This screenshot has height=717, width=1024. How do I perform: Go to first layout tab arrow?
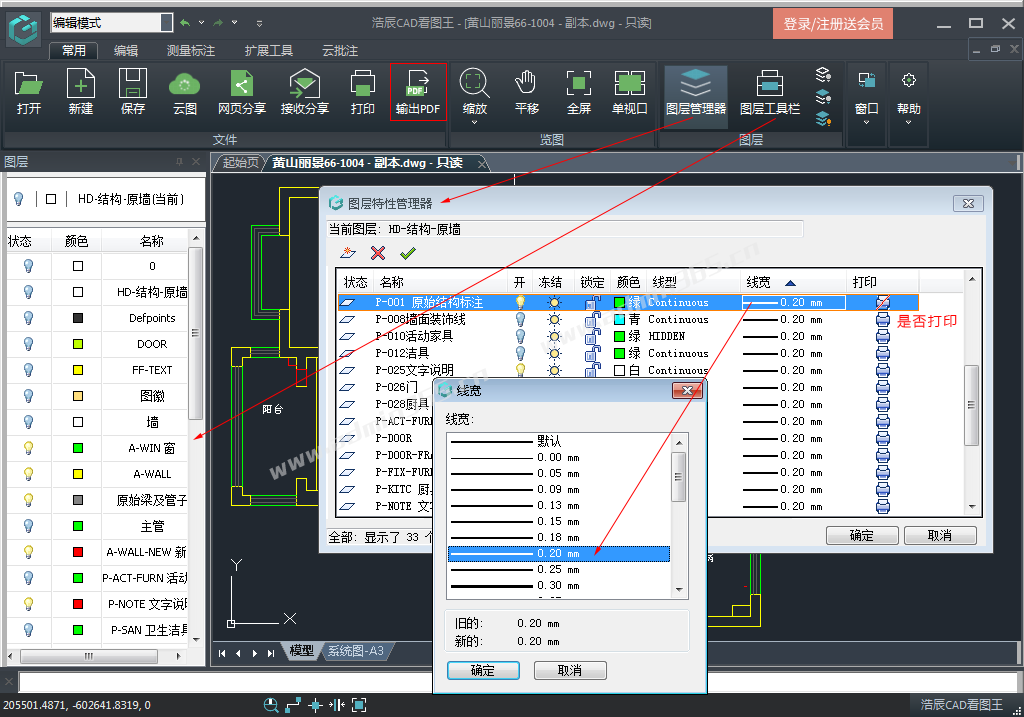(222, 653)
